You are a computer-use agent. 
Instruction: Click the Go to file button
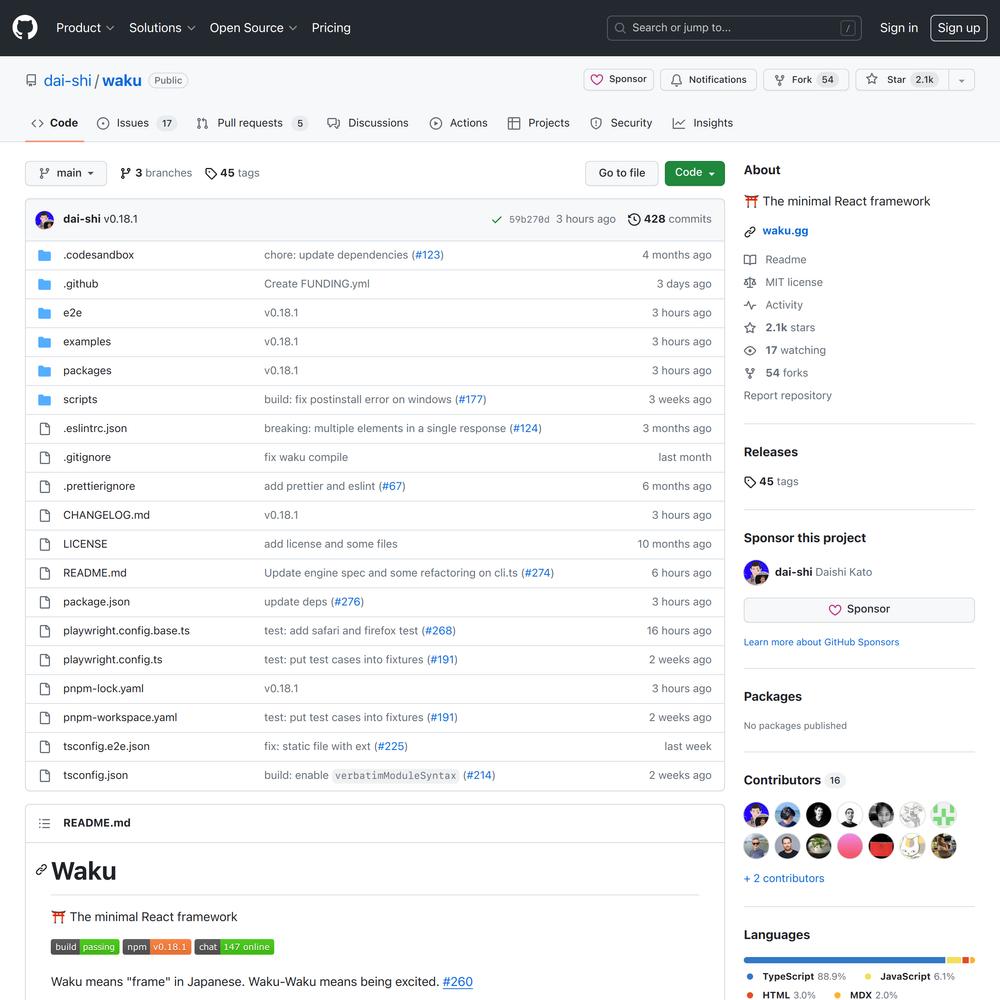(x=621, y=173)
